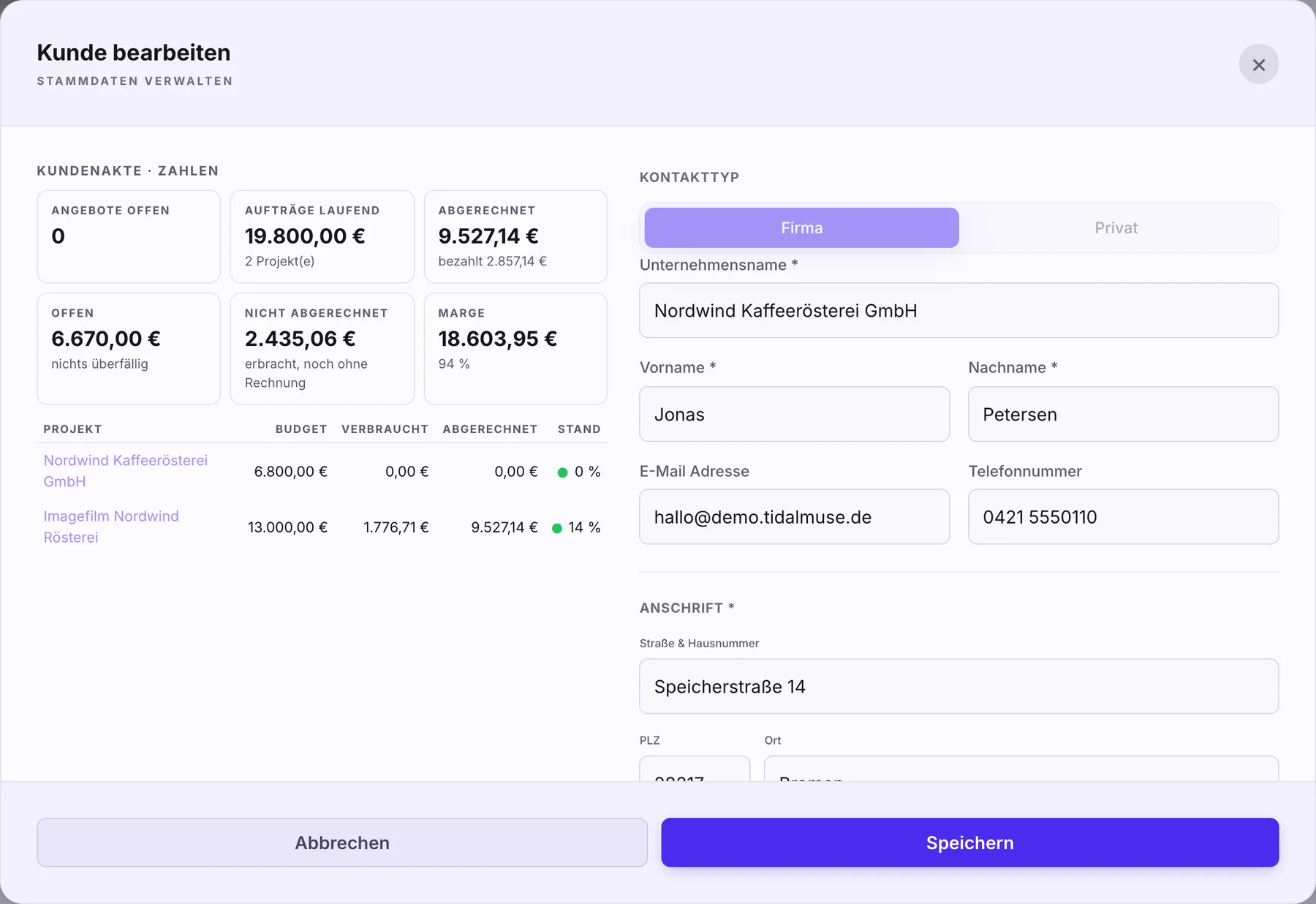Edit the Unternehmensname field
1316x904 pixels.
click(x=958, y=311)
